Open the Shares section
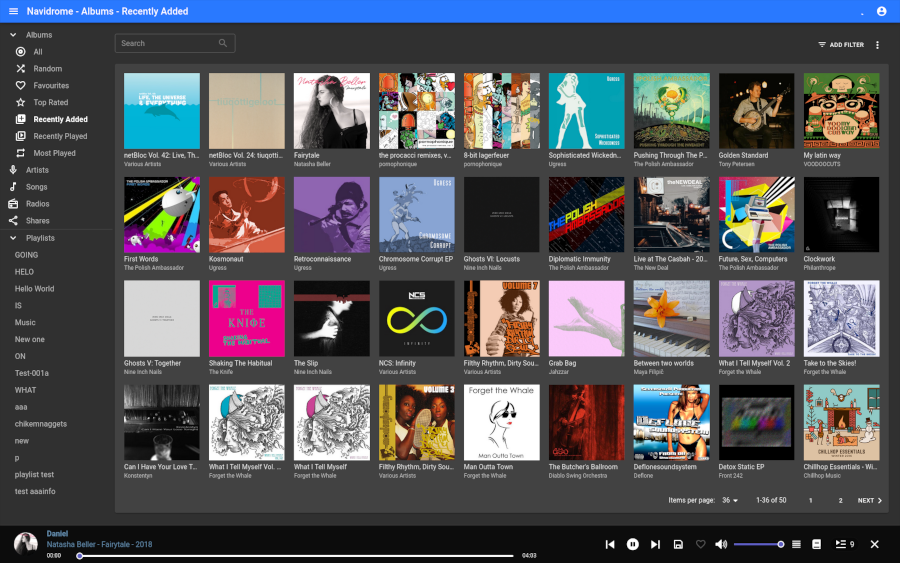The image size is (900, 563). pos(38,221)
